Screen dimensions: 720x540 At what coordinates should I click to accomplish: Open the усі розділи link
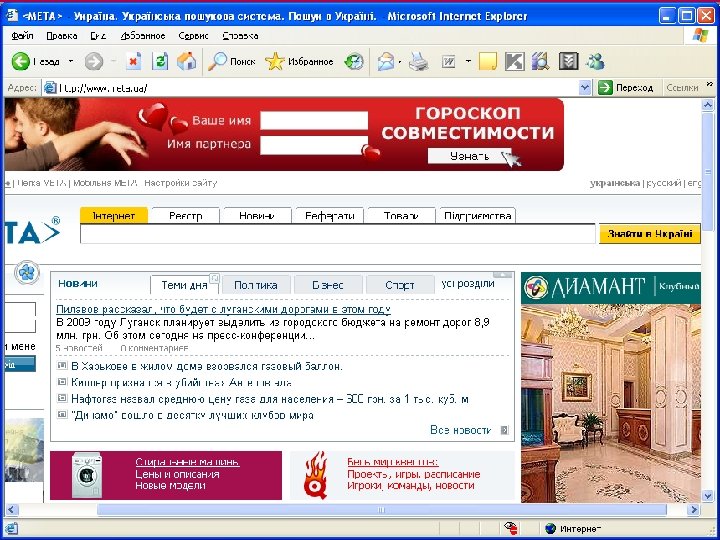pos(468,283)
